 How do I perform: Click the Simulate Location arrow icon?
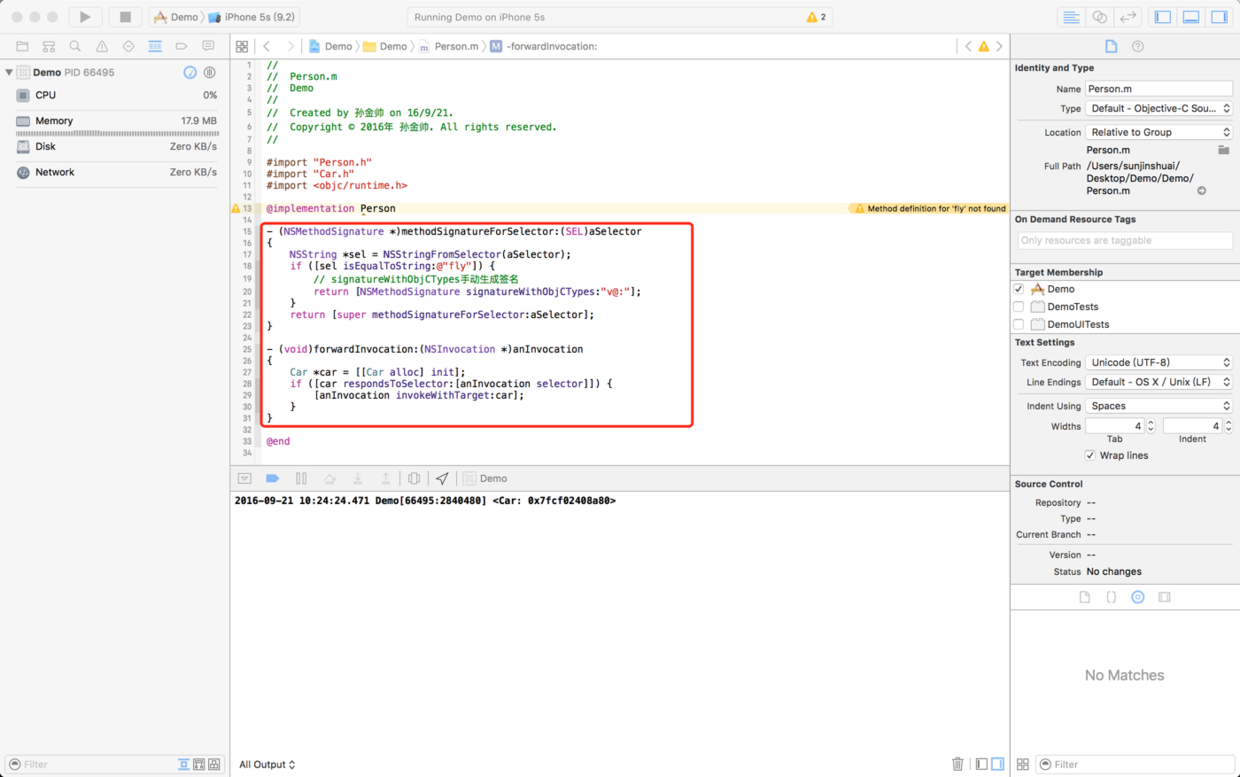pos(442,478)
